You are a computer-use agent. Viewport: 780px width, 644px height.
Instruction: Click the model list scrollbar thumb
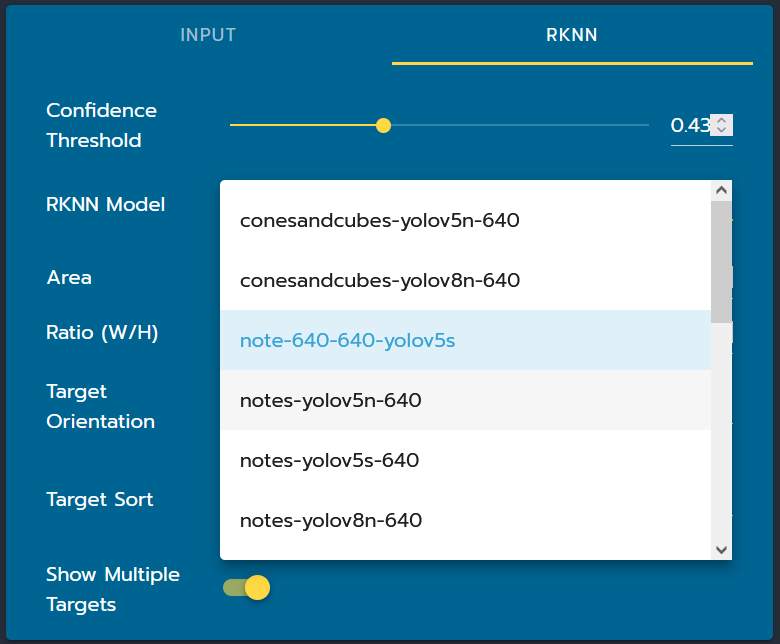coord(721,262)
